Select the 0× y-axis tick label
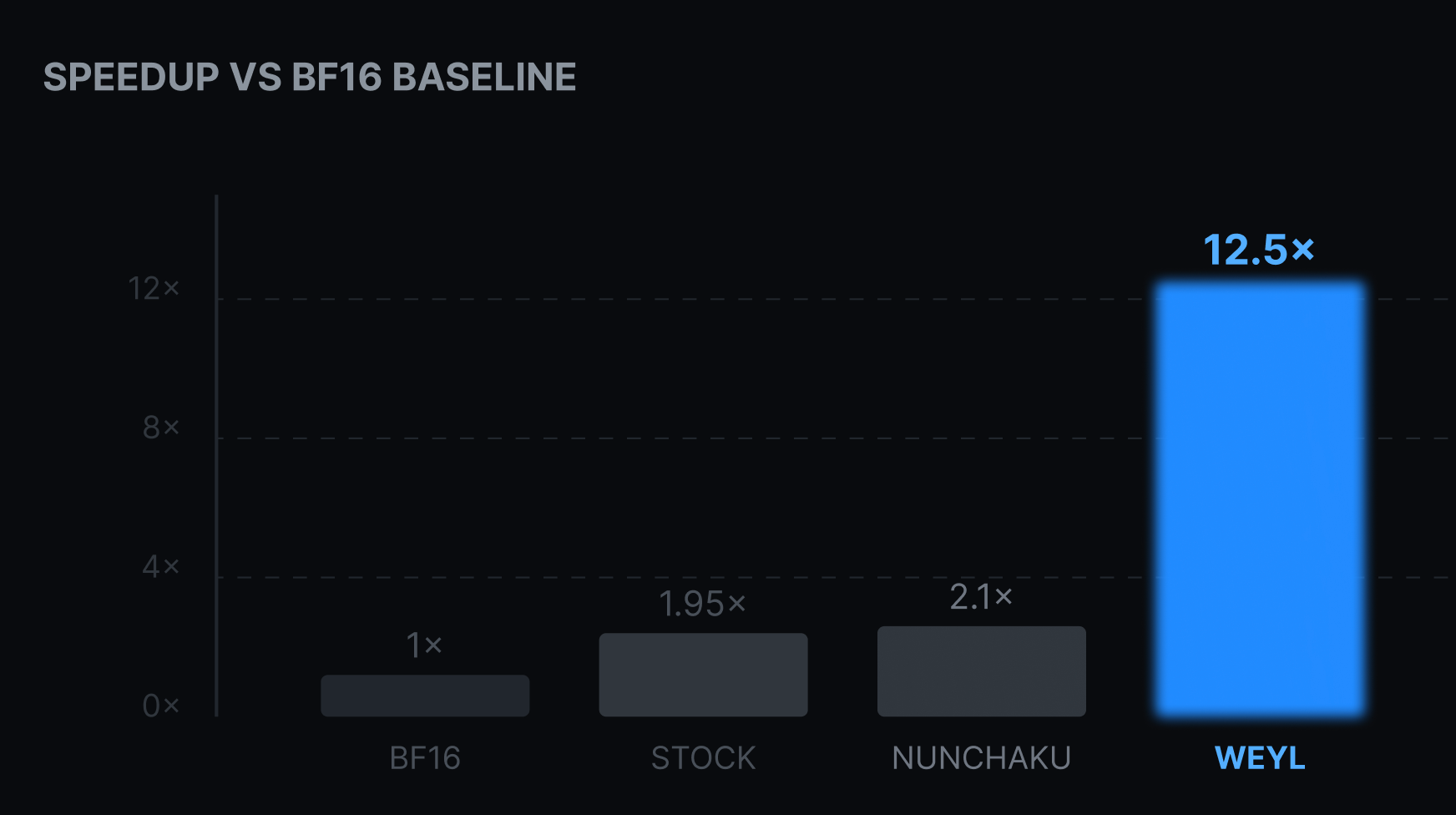1456x815 pixels. [x=161, y=706]
